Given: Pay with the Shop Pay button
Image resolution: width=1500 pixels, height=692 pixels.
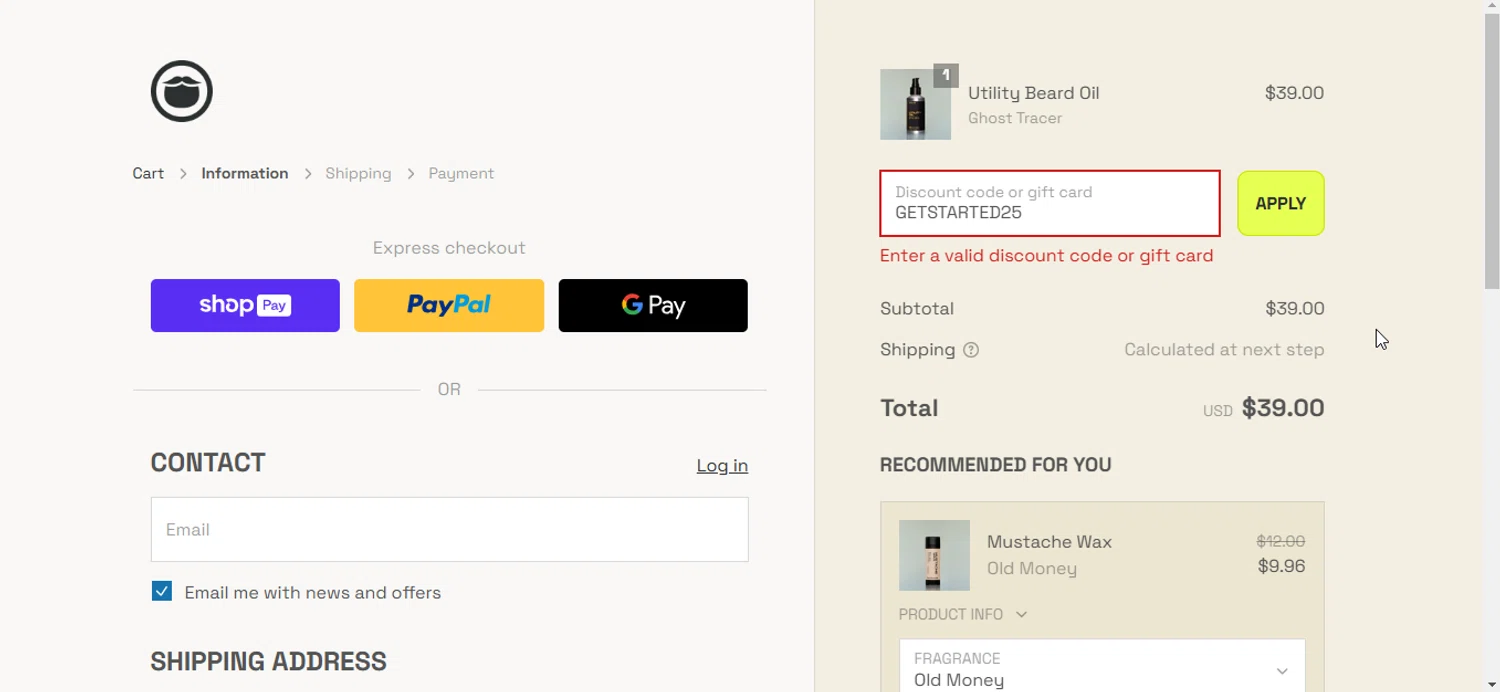Looking at the screenshot, I should click(x=245, y=305).
